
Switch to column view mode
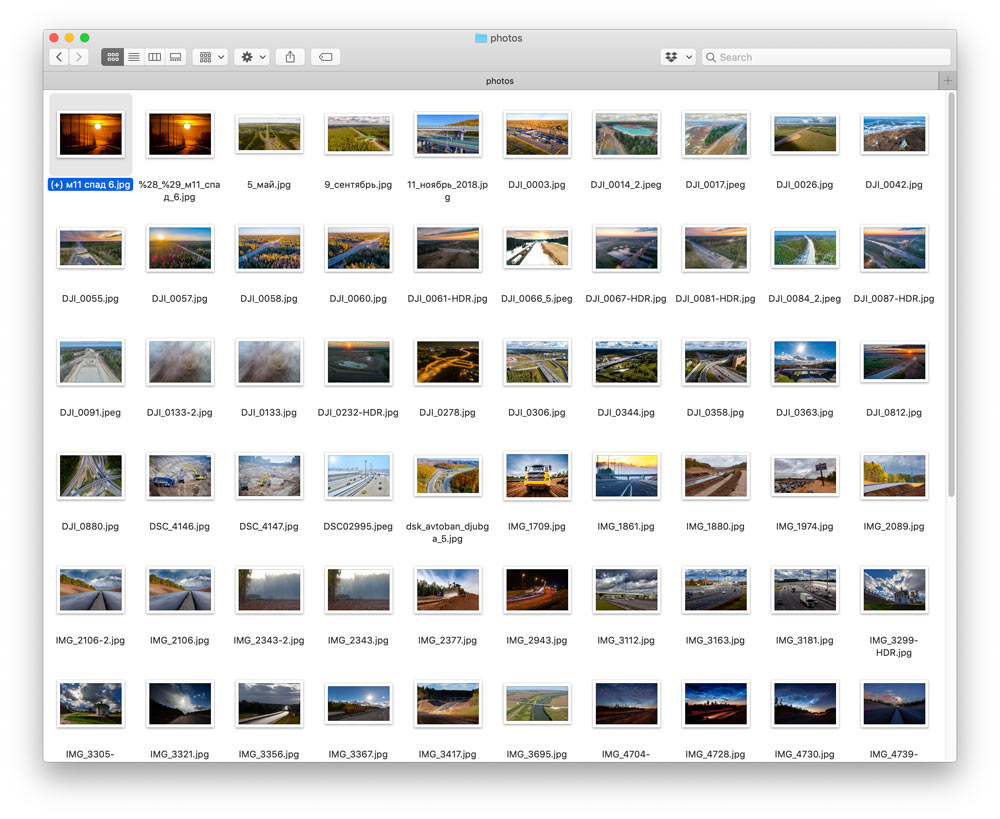[x=155, y=57]
